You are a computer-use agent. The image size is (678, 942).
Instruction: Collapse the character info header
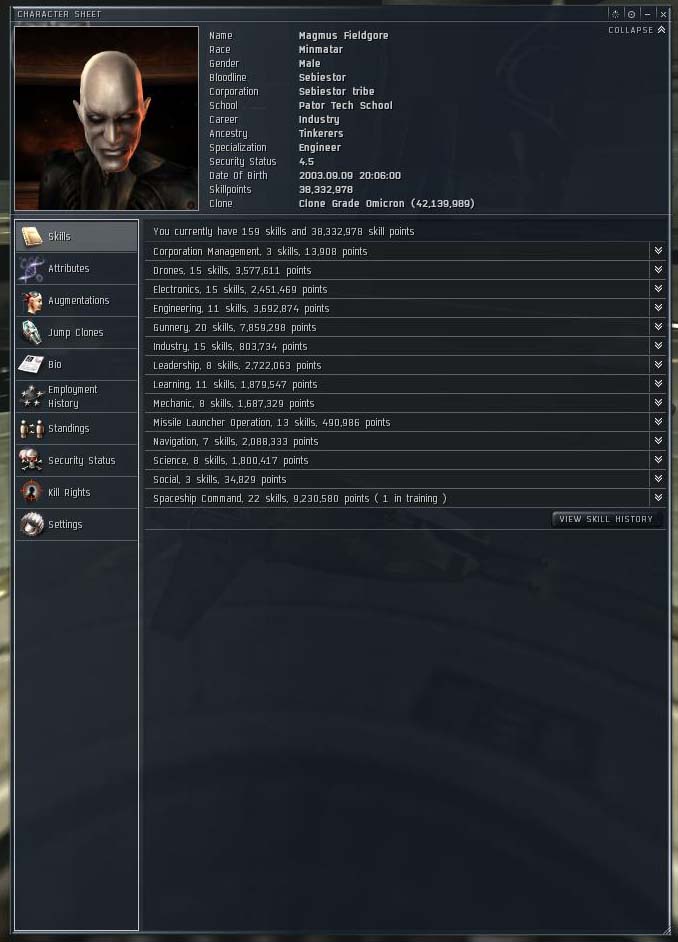[x=637, y=29]
